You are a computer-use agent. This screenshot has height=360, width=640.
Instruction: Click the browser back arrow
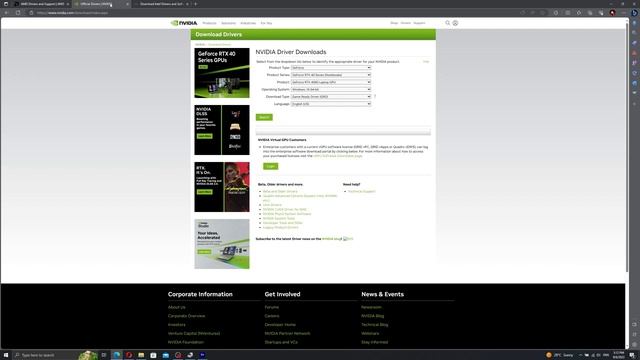6,13
